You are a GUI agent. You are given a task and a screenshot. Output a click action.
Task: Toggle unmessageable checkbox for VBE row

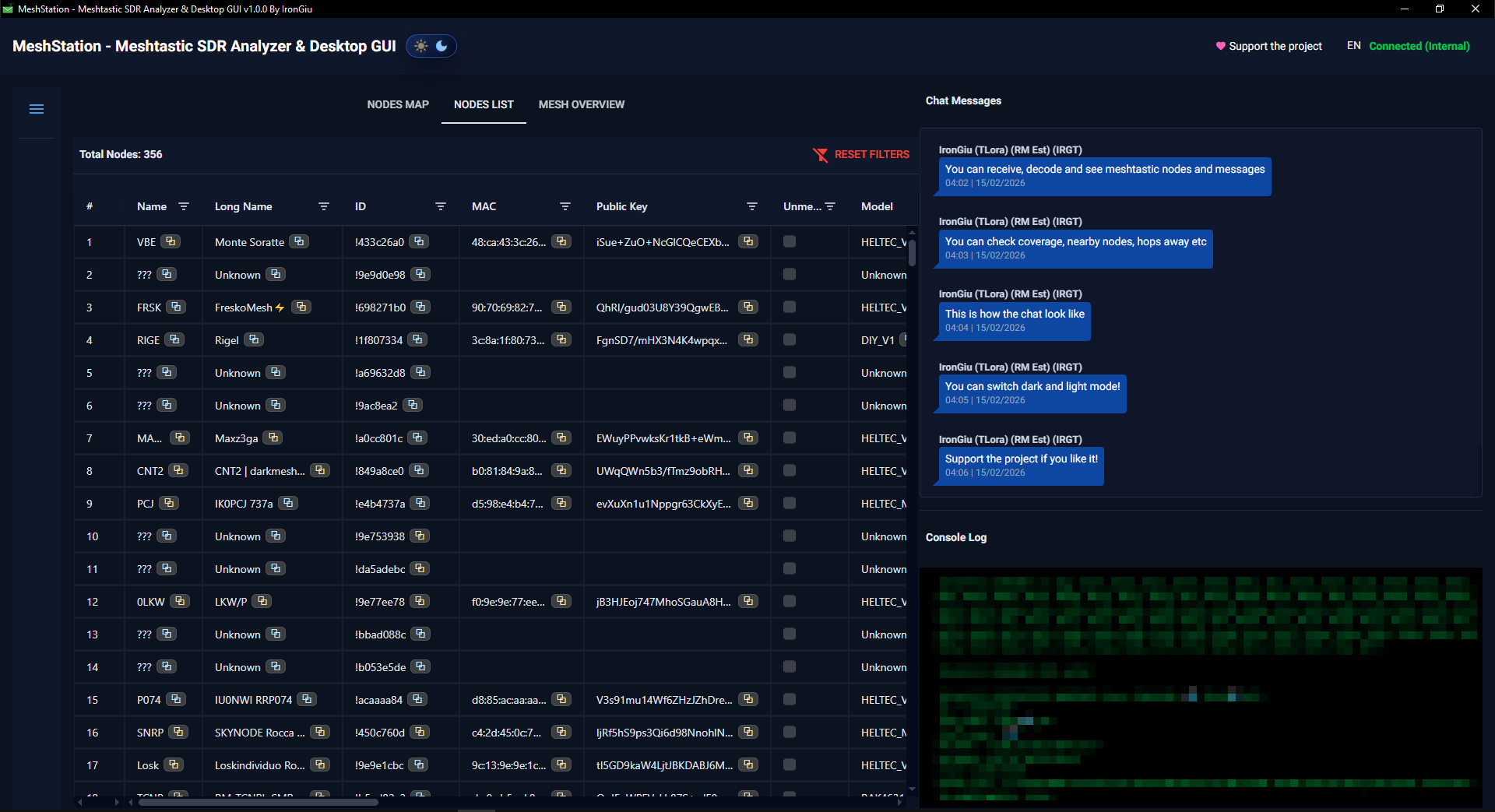click(790, 241)
